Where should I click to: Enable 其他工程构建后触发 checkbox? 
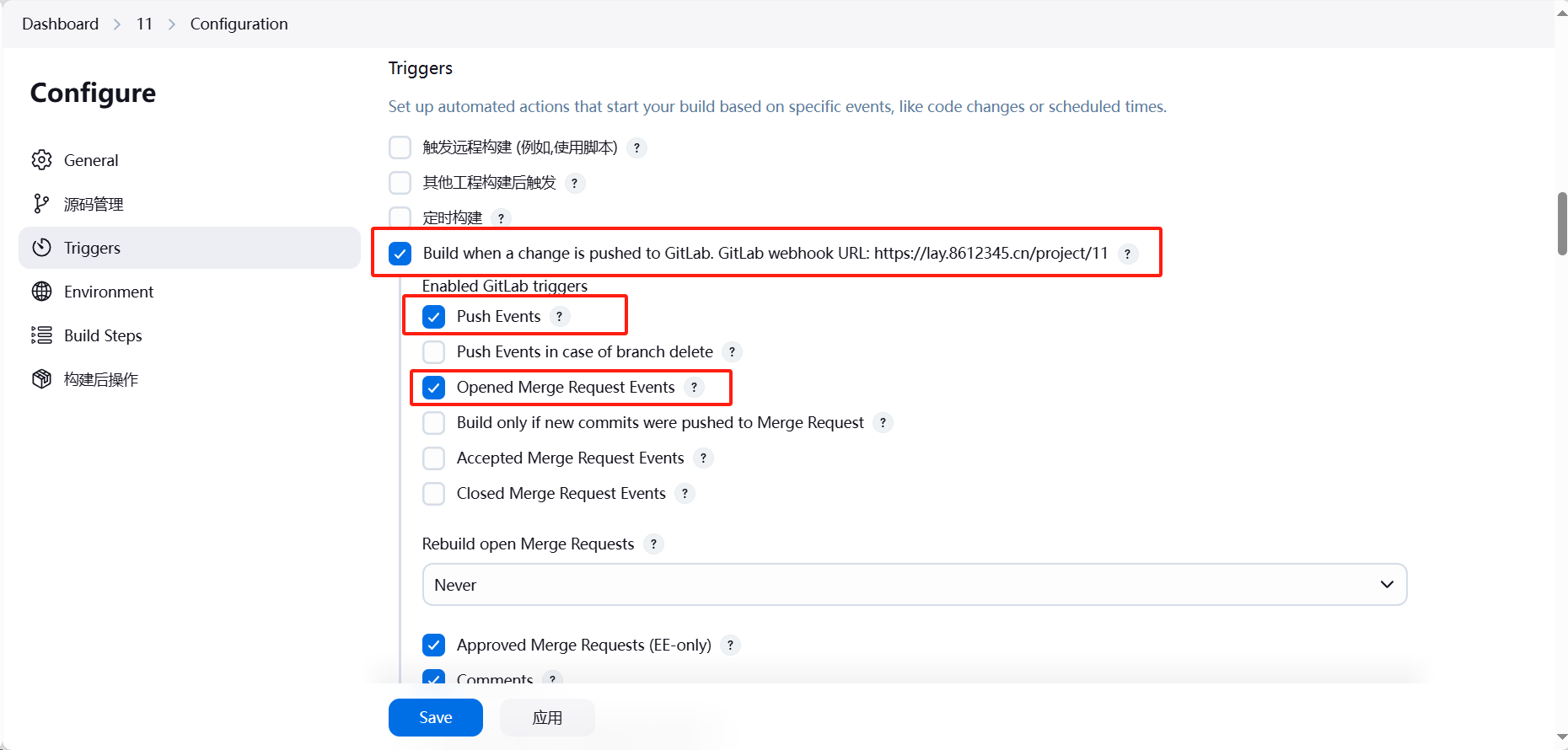(400, 183)
